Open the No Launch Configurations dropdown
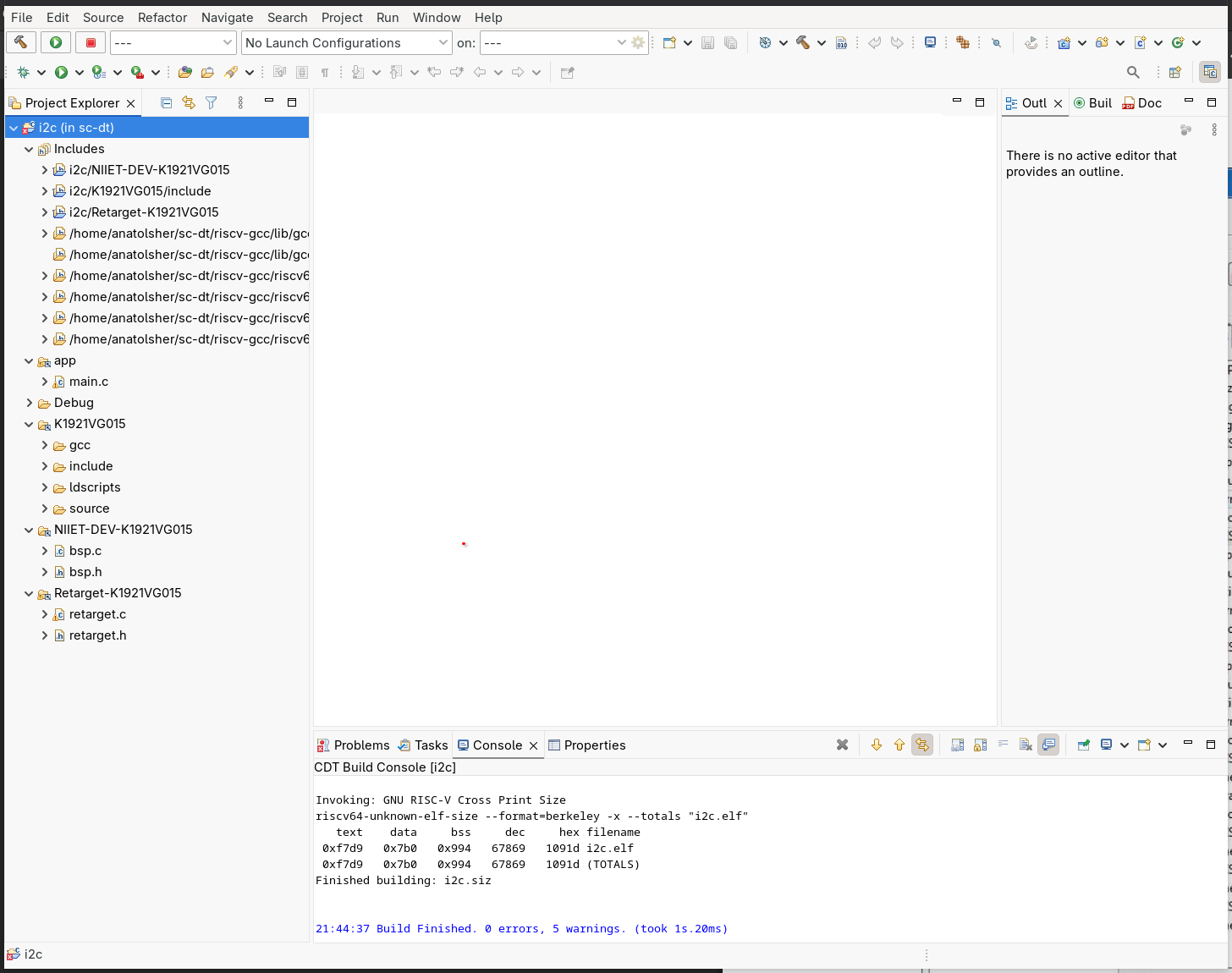Image resolution: width=1232 pixels, height=973 pixels. click(x=347, y=42)
